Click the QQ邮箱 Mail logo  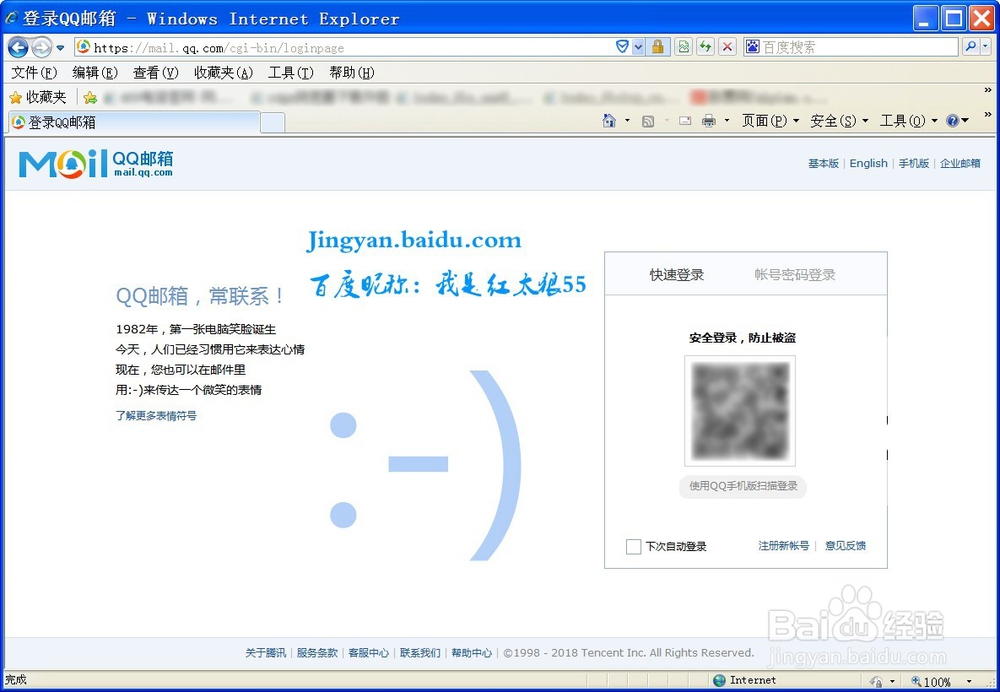tap(96, 163)
